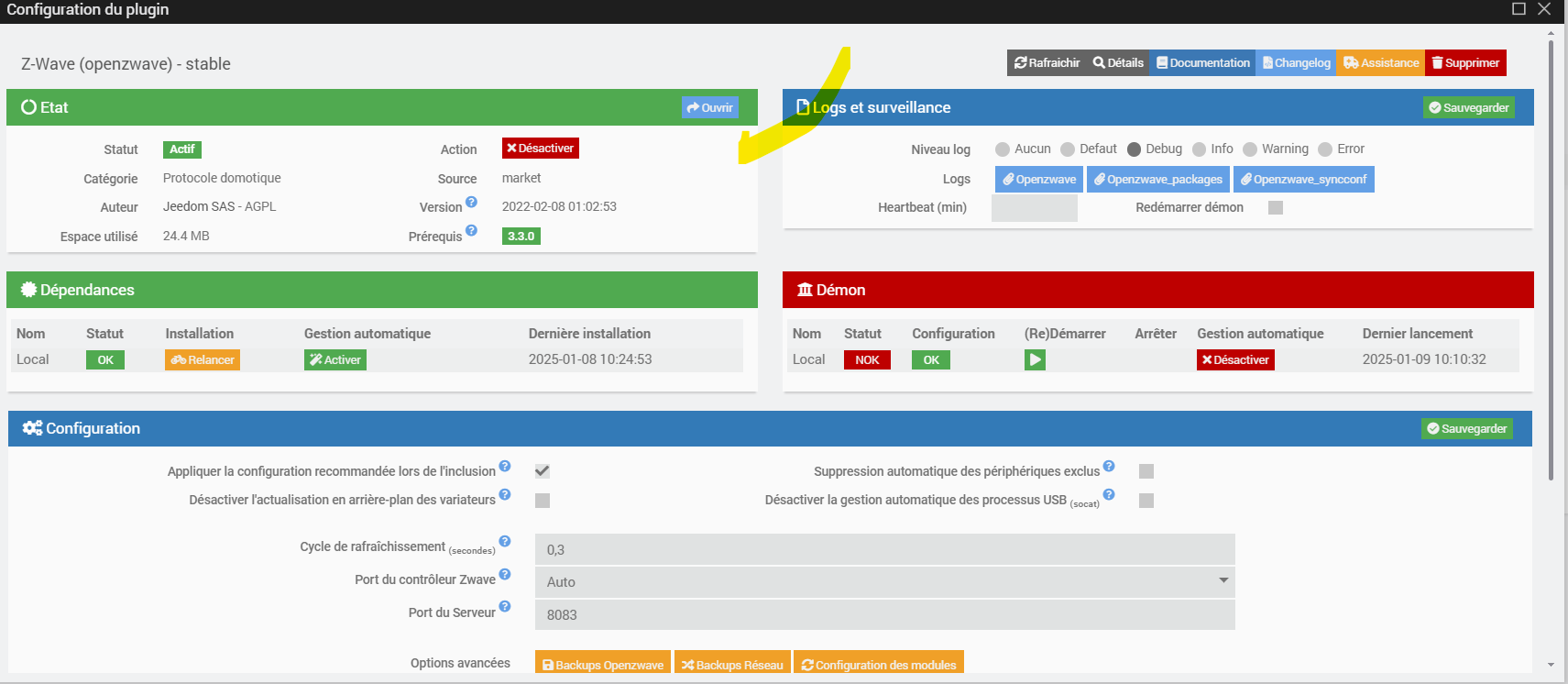
Task: Select the Info log level
Action: 1199,149
